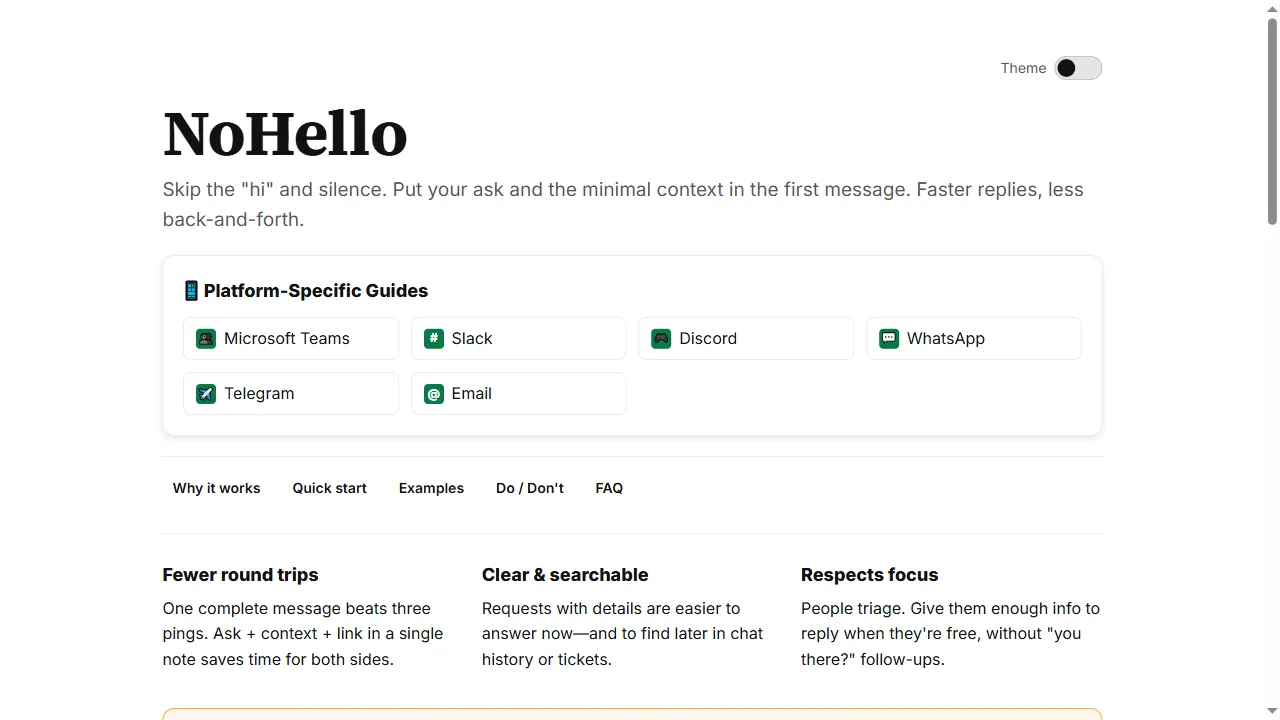The height and width of the screenshot is (720, 1280).
Task: Open the Examples section
Action: pos(431,488)
